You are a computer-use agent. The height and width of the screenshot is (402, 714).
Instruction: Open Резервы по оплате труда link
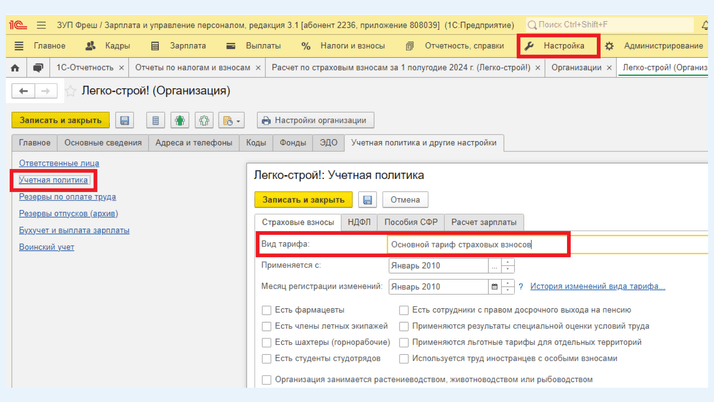[x=67, y=197]
